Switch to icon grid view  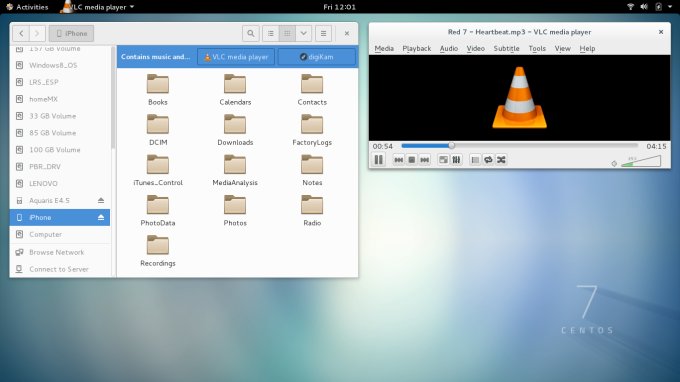point(287,33)
